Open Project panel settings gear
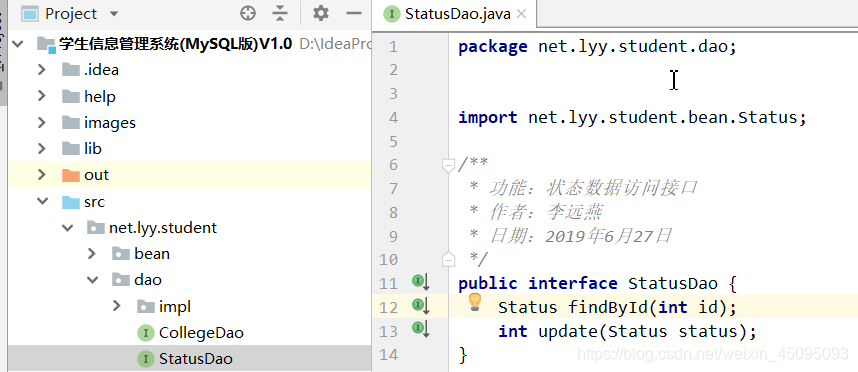 click(x=321, y=14)
